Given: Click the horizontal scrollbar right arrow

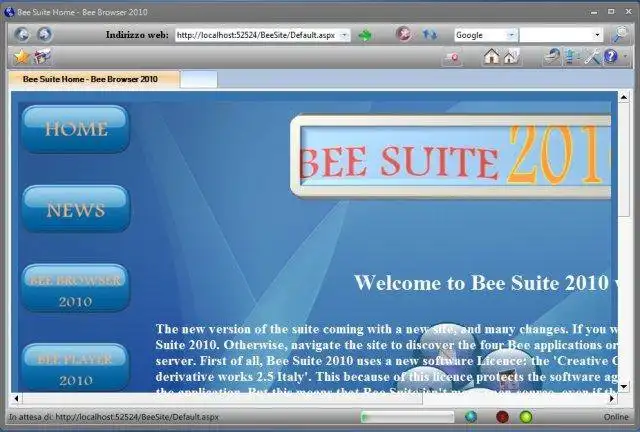Looking at the screenshot, I should (x=612, y=399).
